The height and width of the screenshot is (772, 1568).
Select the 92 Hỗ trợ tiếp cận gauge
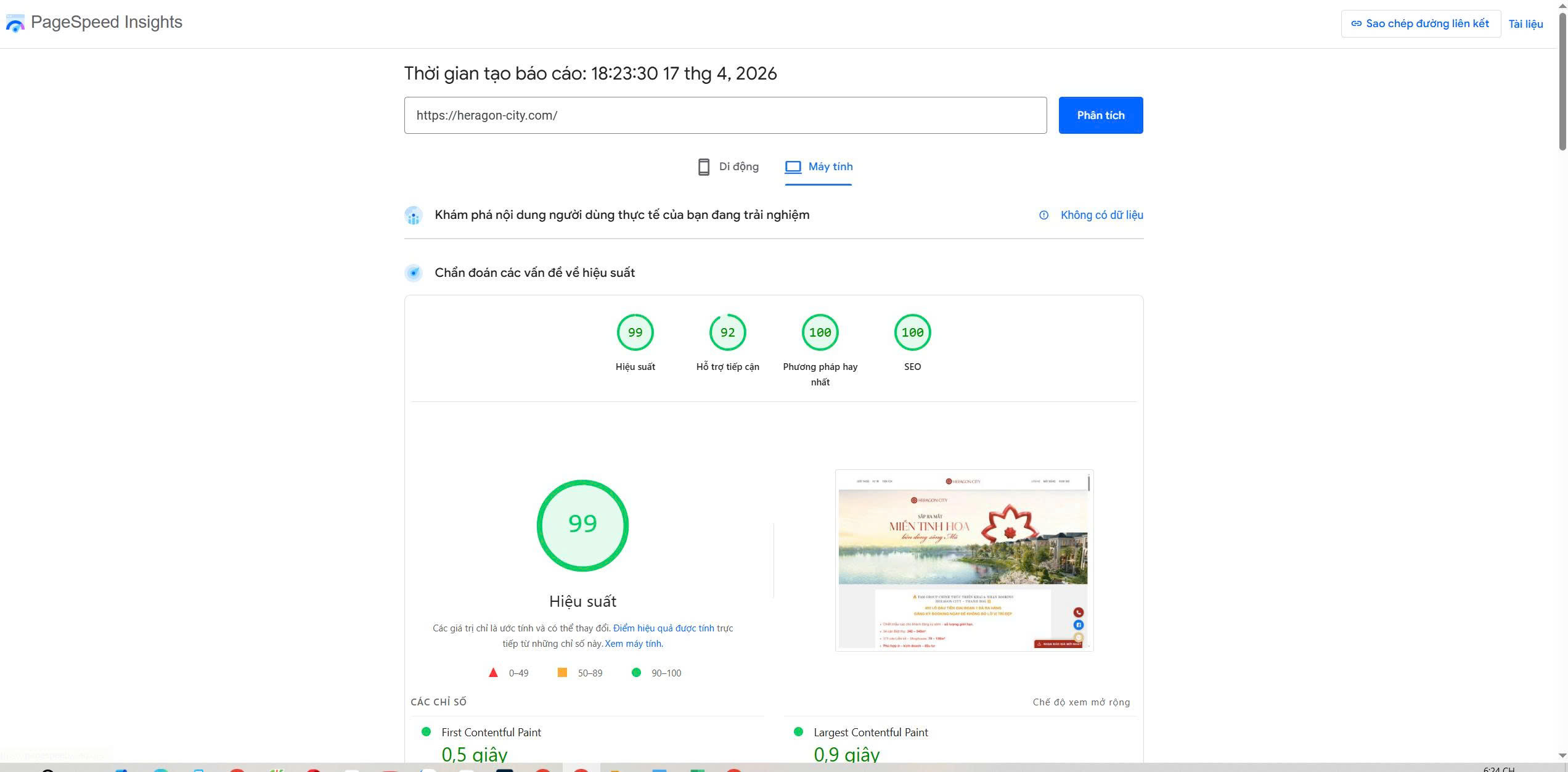727,332
